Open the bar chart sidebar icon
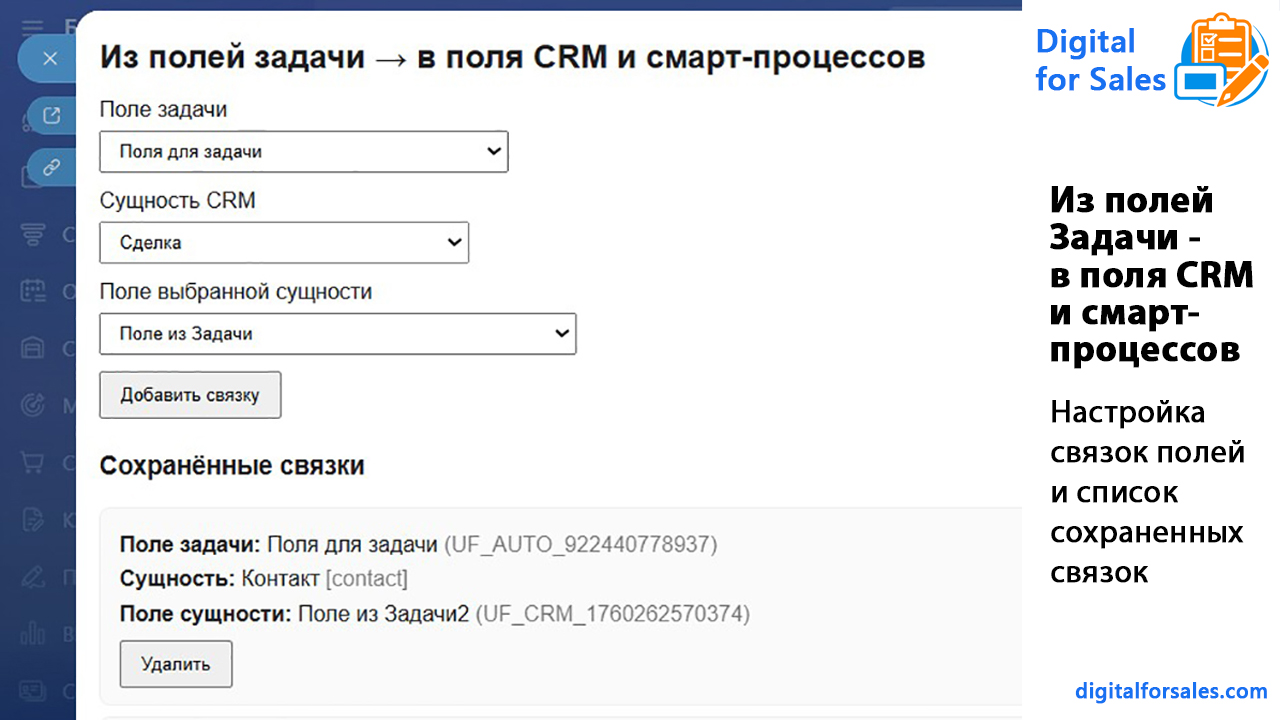1280x720 pixels. (33, 634)
